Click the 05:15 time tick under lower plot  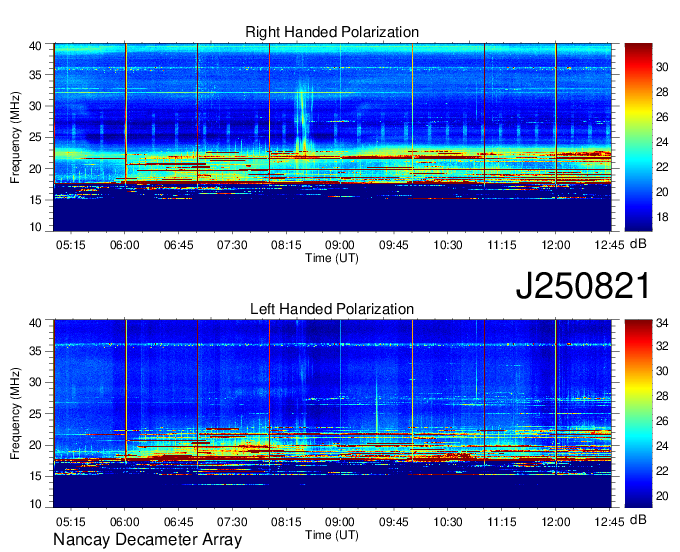point(71,522)
